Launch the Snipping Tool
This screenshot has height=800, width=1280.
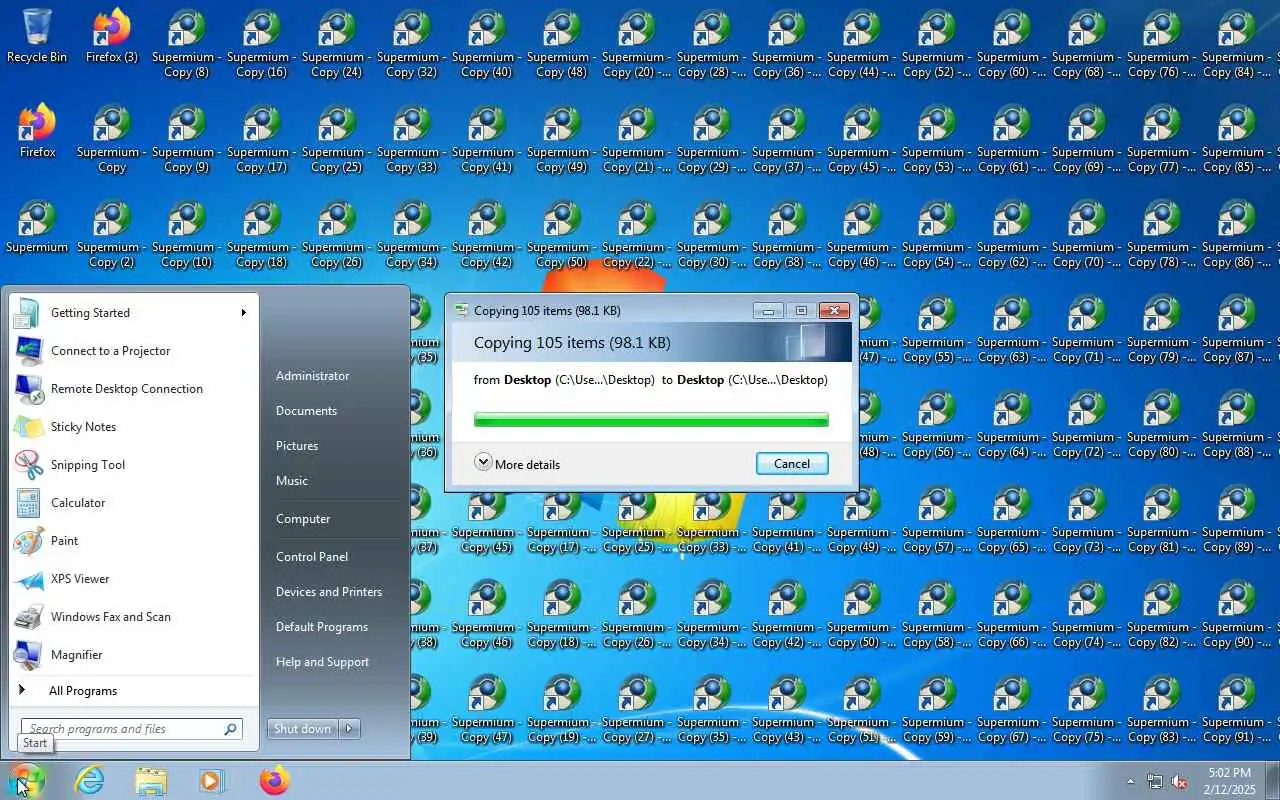133,464
